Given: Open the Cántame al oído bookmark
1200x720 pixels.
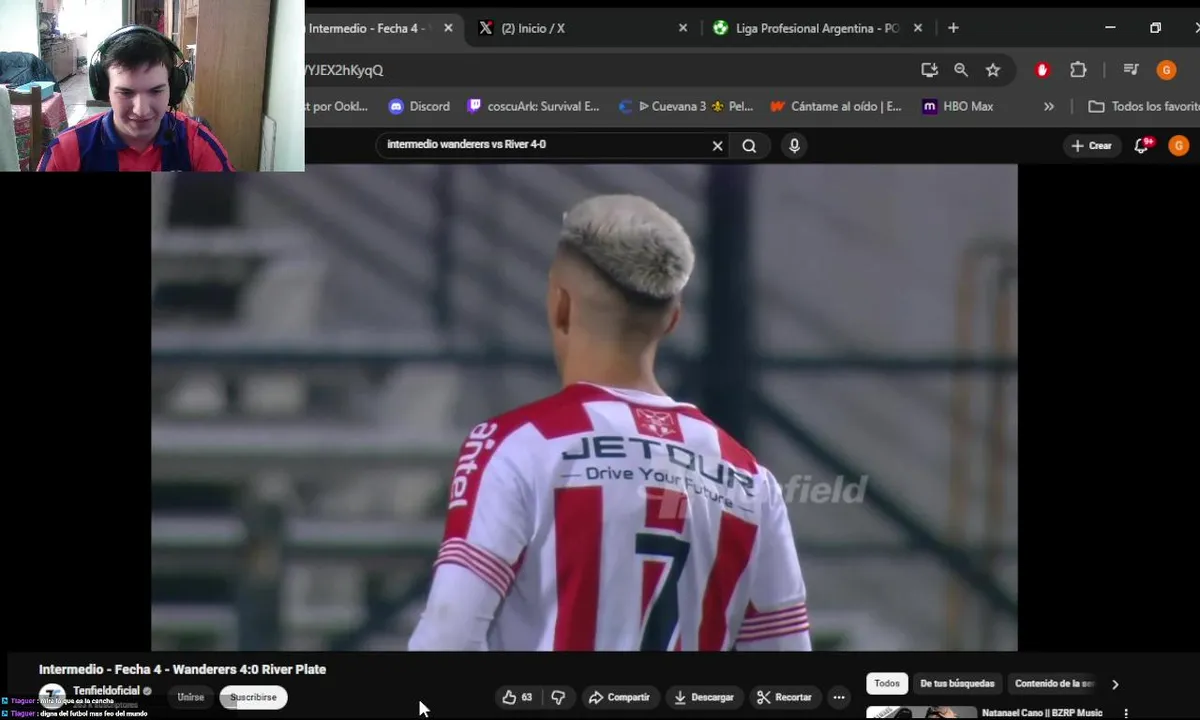Looking at the screenshot, I should click(836, 106).
